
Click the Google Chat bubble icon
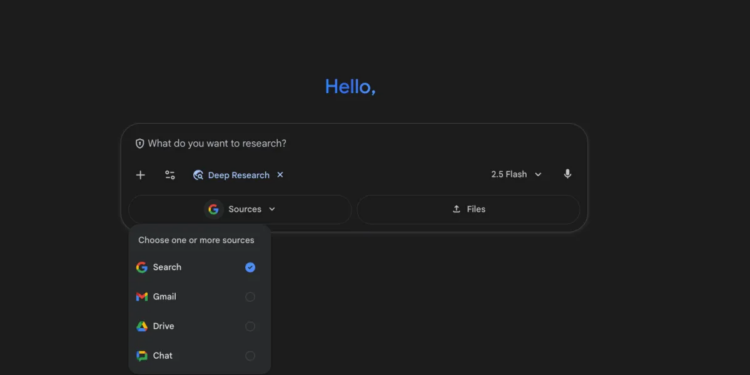tap(142, 356)
